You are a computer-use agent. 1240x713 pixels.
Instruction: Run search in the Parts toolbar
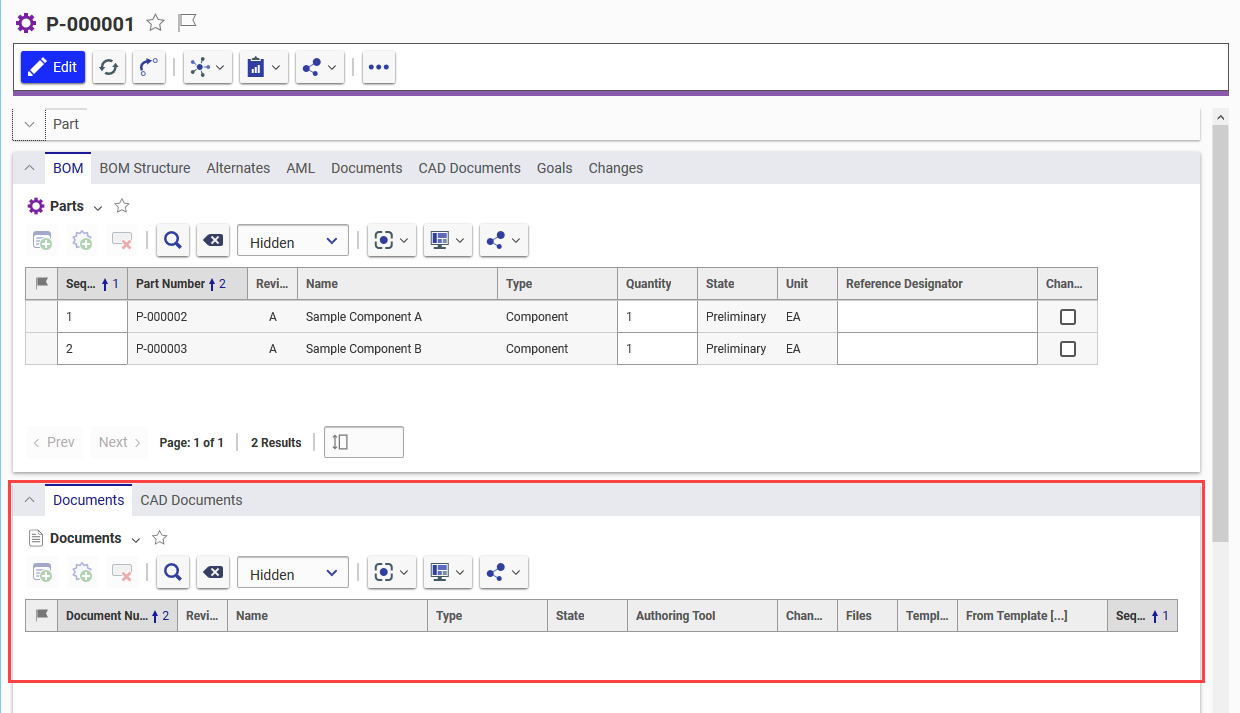[x=173, y=240]
